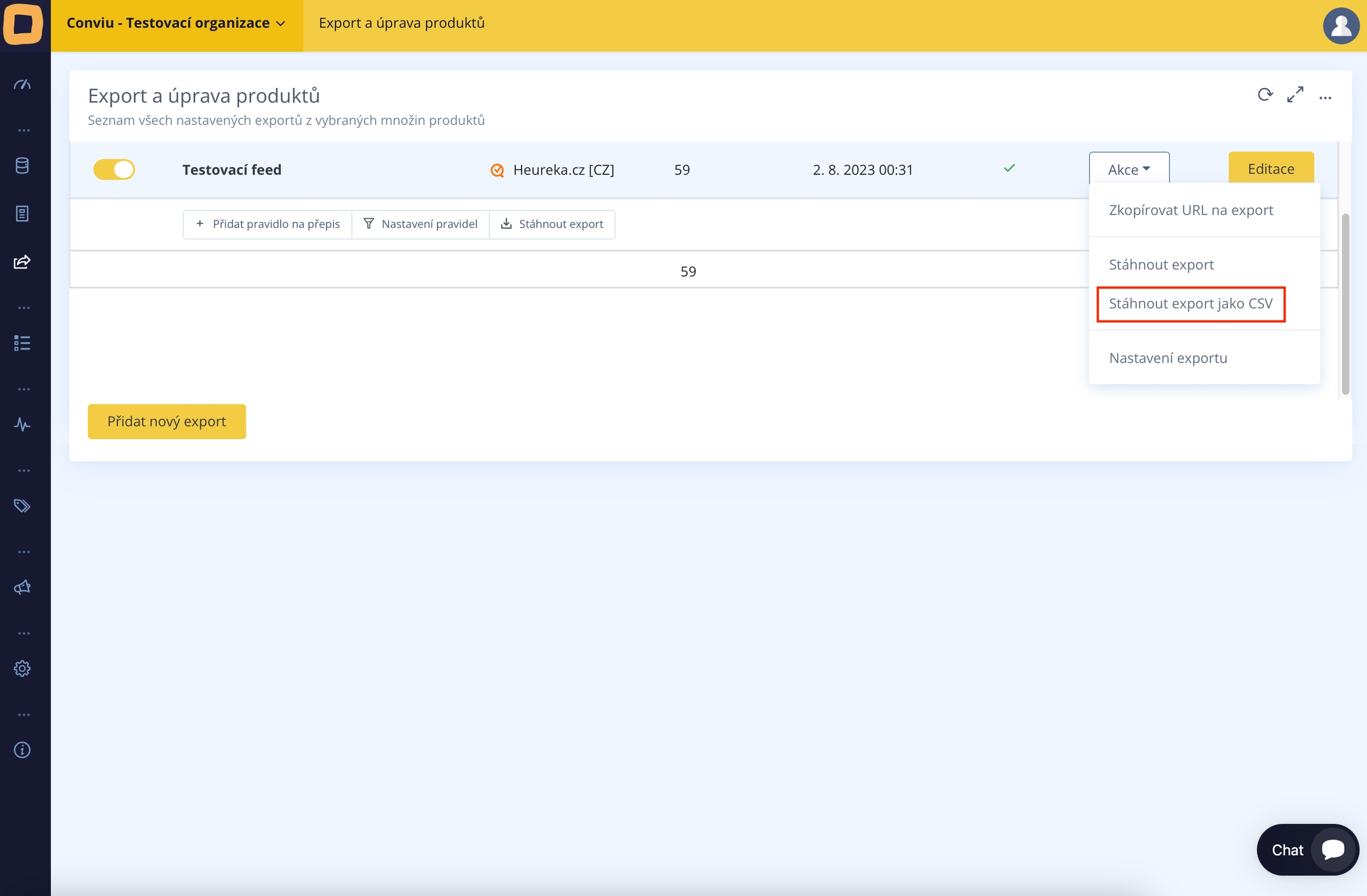
Task: Open the Akce dropdown button
Action: pyautogui.click(x=1128, y=170)
